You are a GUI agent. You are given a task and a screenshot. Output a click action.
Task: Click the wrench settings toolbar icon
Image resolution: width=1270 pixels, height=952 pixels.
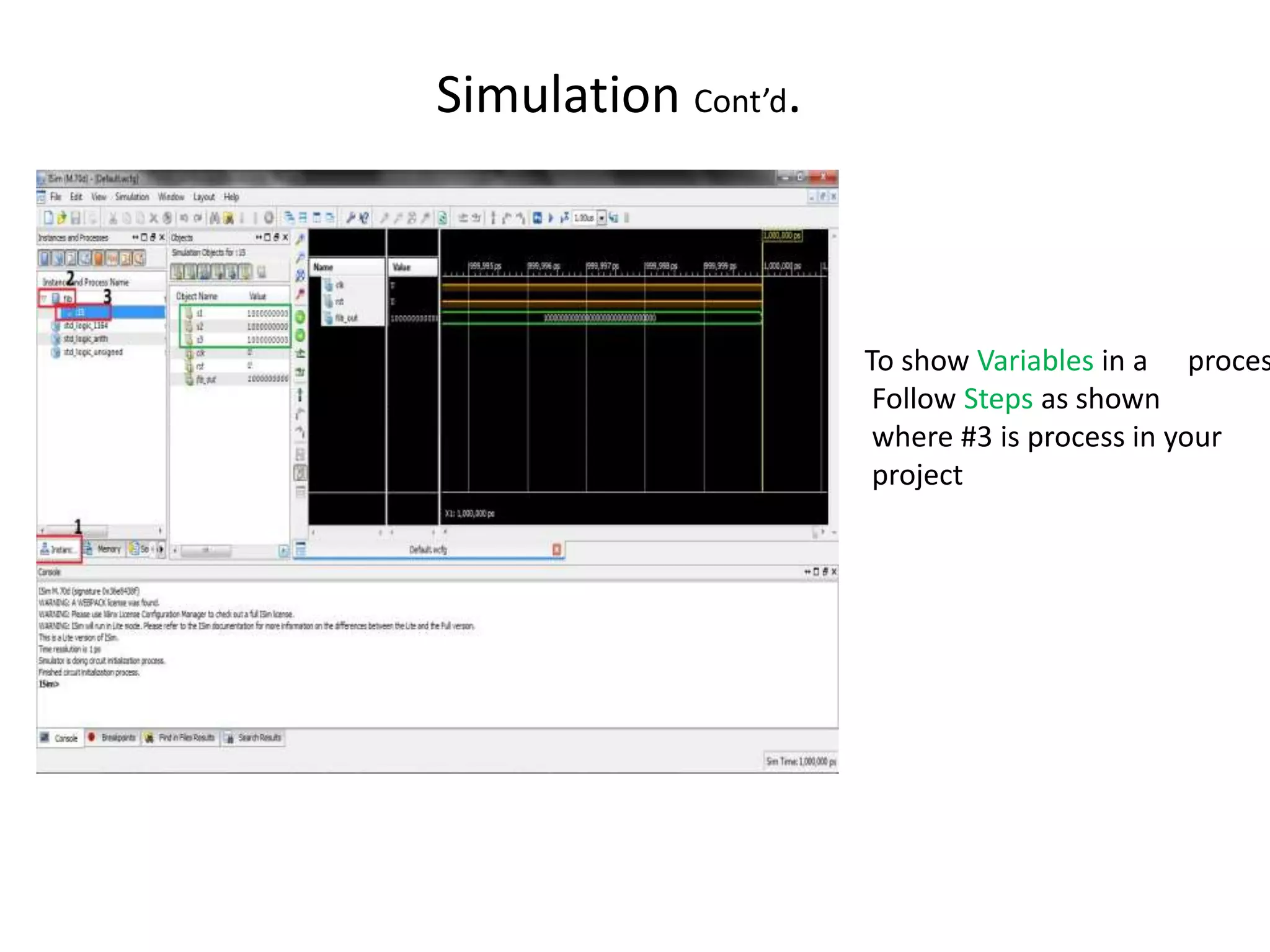[351, 218]
